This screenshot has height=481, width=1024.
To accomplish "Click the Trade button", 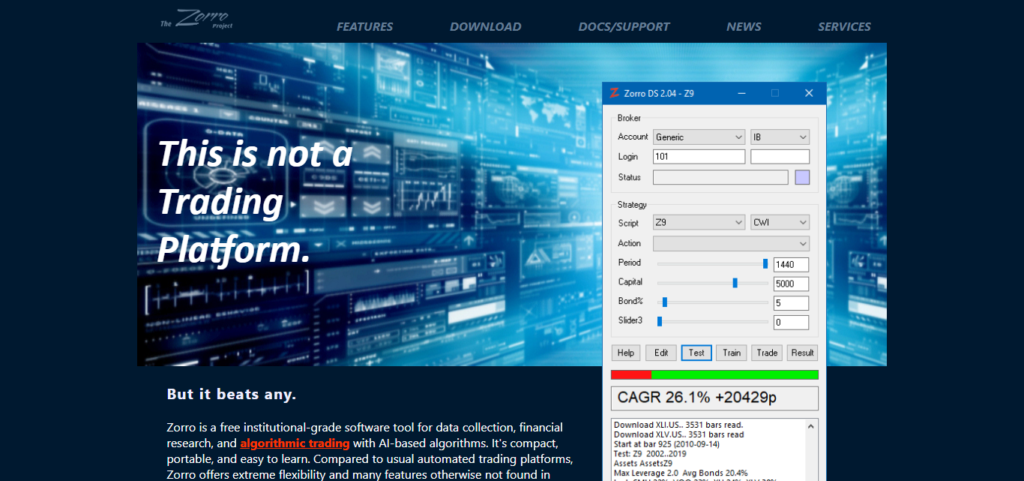I will point(767,353).
